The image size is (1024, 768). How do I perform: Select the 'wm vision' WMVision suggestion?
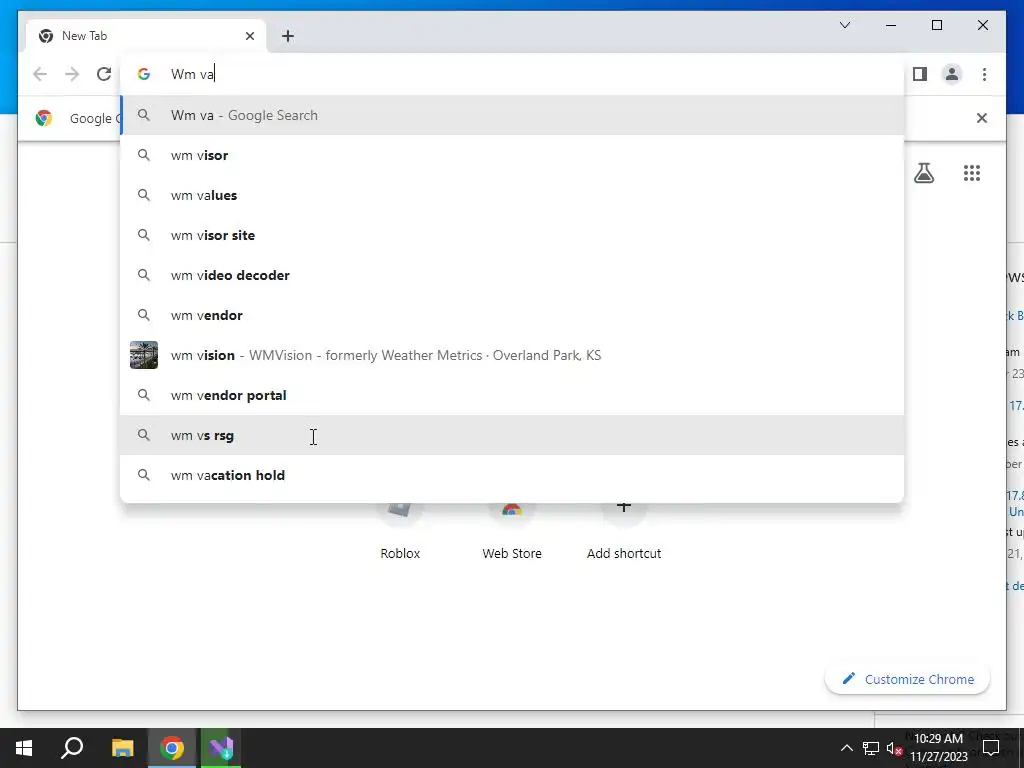[x=512, y=355]
